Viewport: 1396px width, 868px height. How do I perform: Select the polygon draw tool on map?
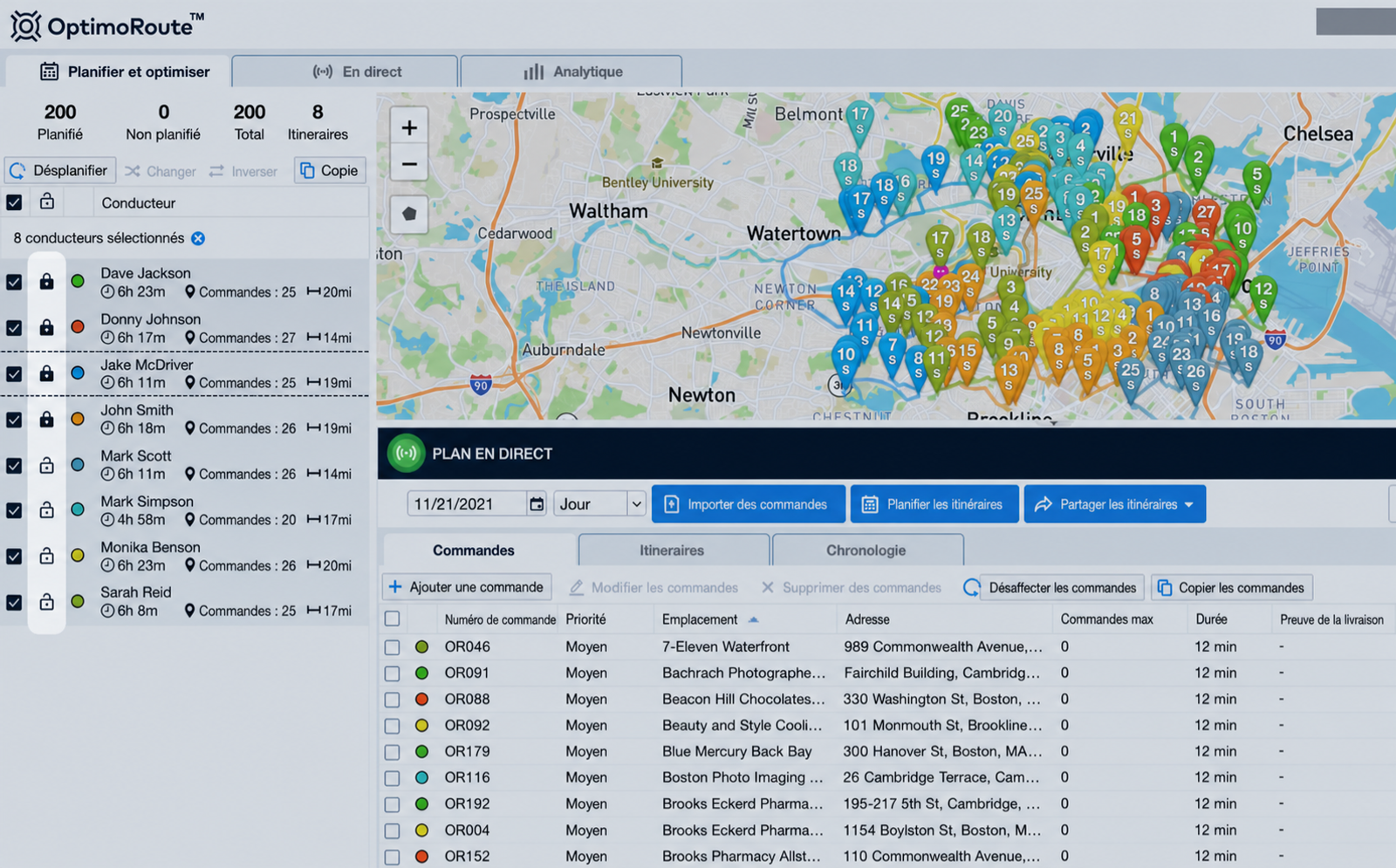(409, 214)
